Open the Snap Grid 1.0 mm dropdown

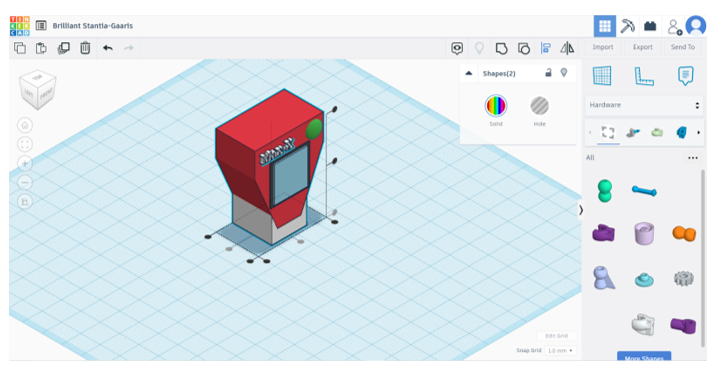click(x=560, y=350)
